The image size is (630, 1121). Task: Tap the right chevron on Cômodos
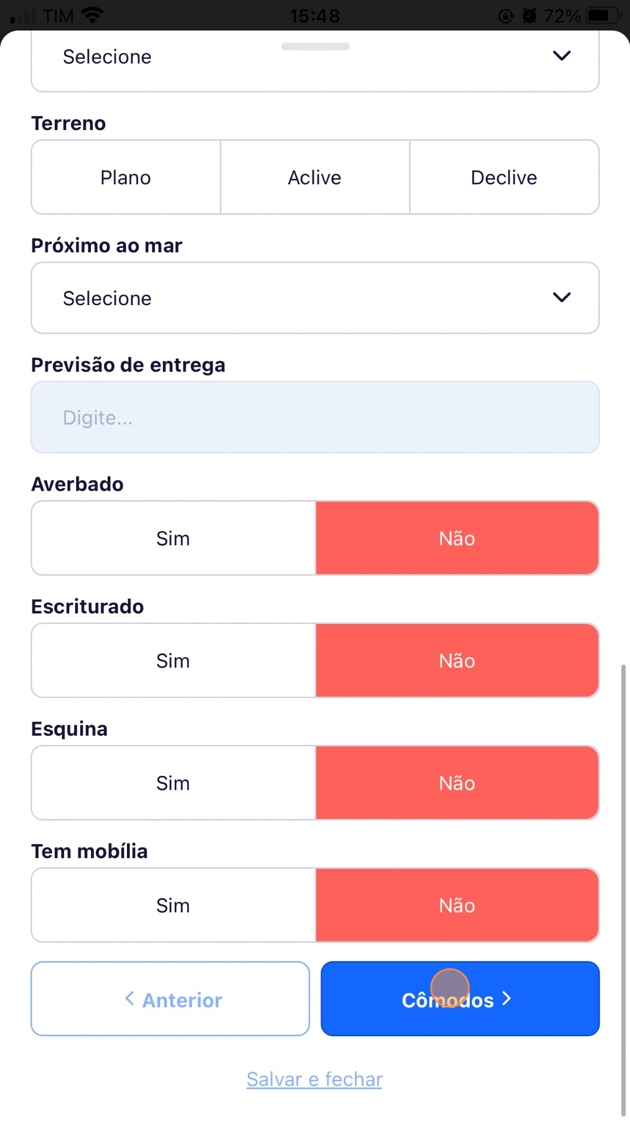[x=507, y=998]
